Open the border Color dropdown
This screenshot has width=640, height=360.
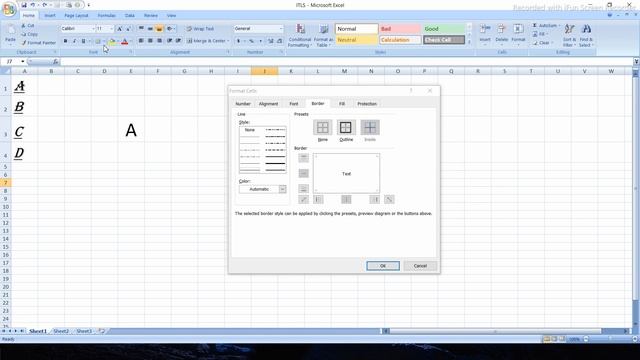282,189
